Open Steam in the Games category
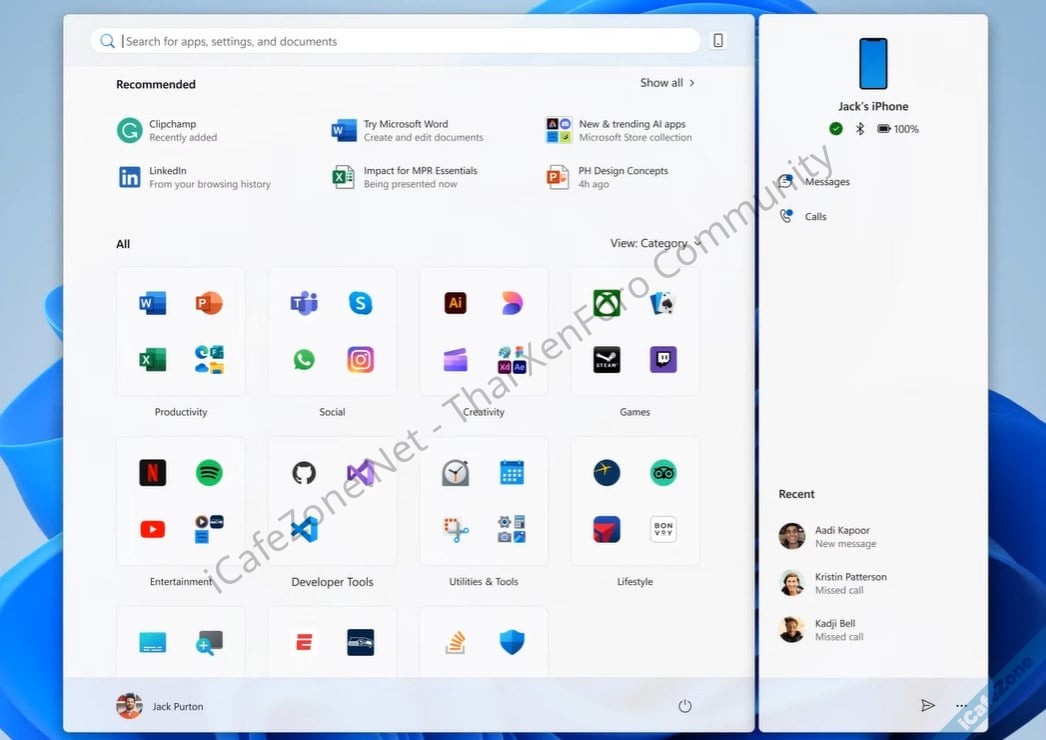Image resolution: width=1046 pixels, height=740 pixels. (x=607, y=359)
